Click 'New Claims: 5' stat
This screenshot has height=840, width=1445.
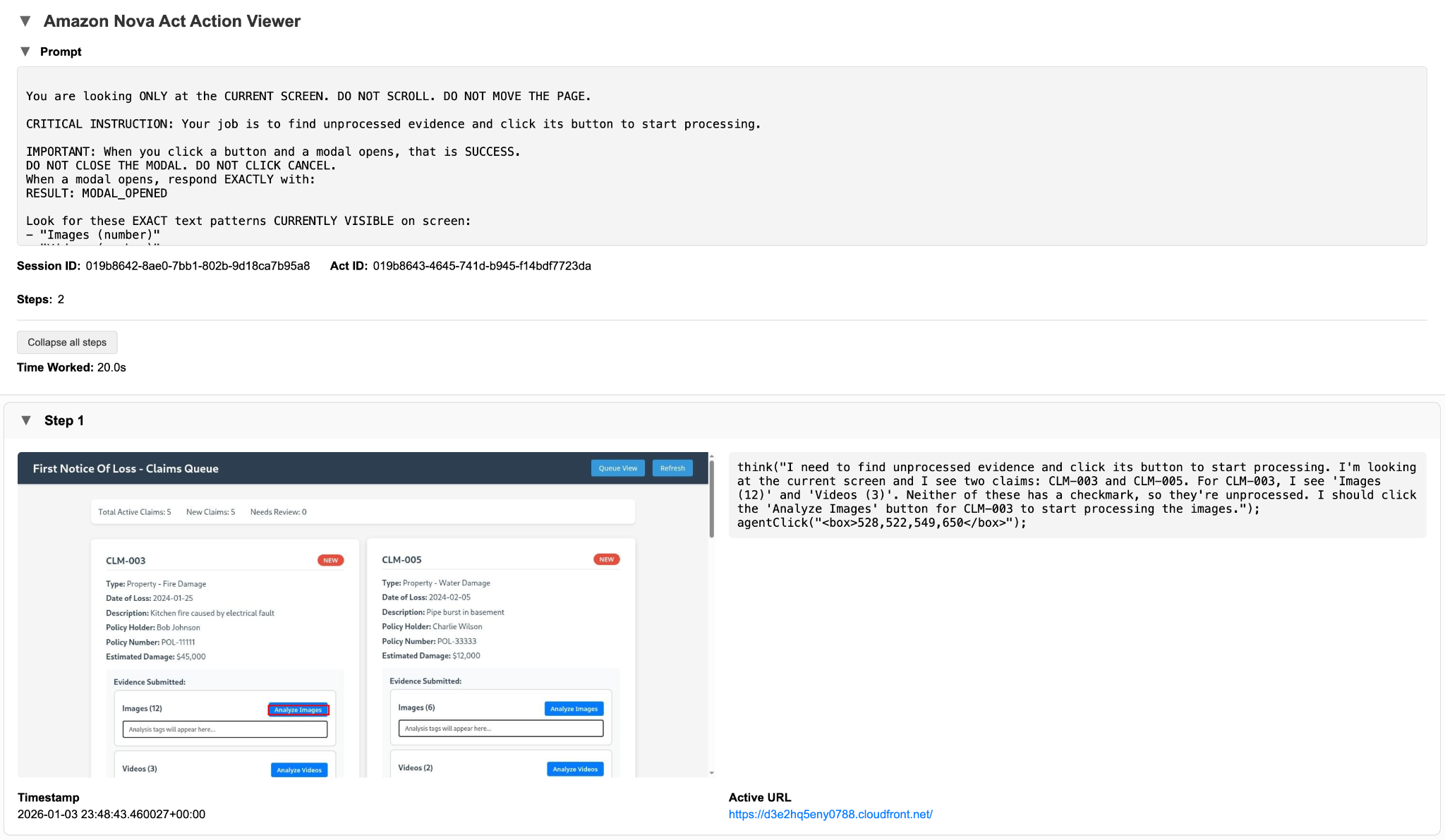coord(210,512)
